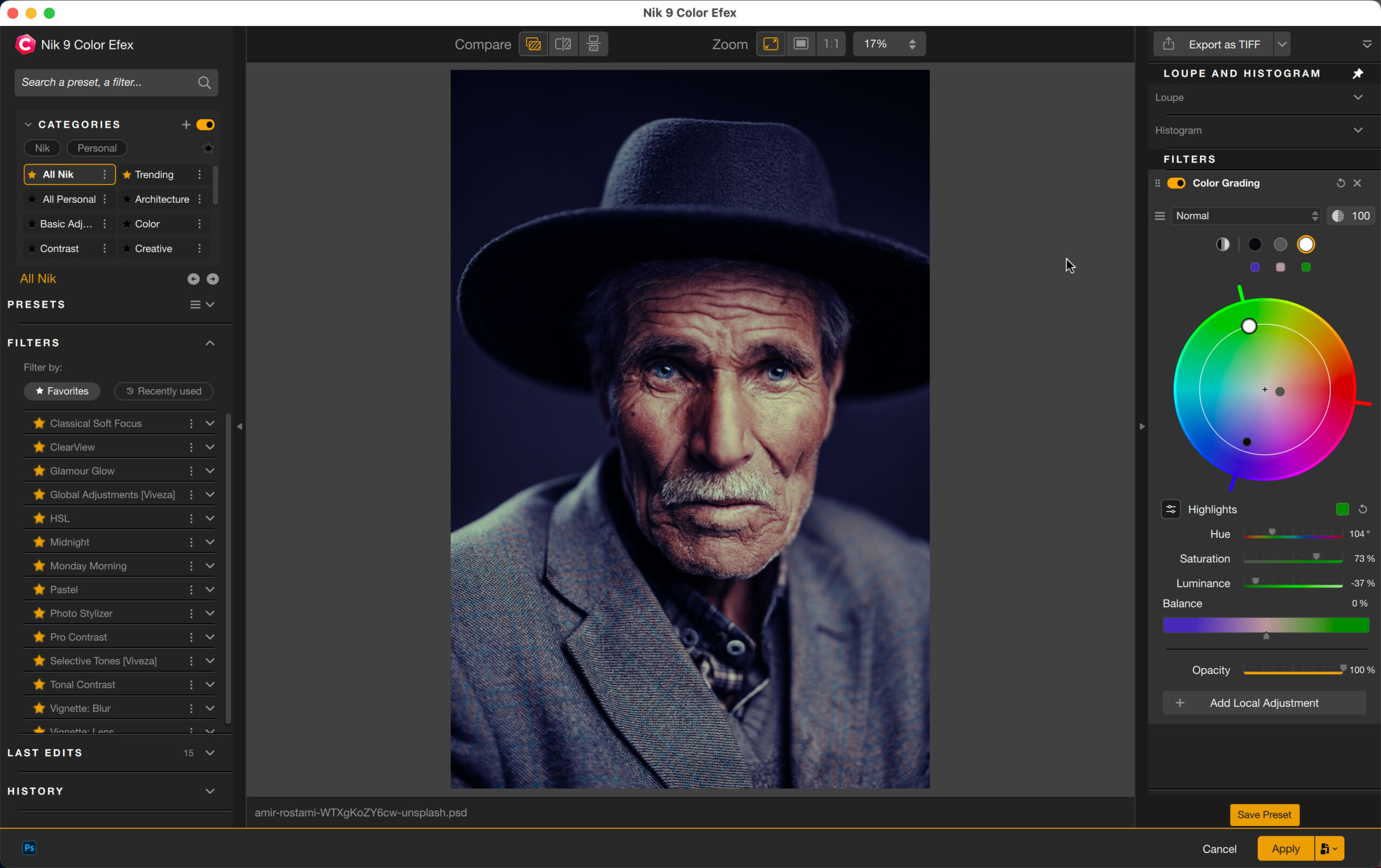Click Add Local Adjustment

tap(1263, 703)
